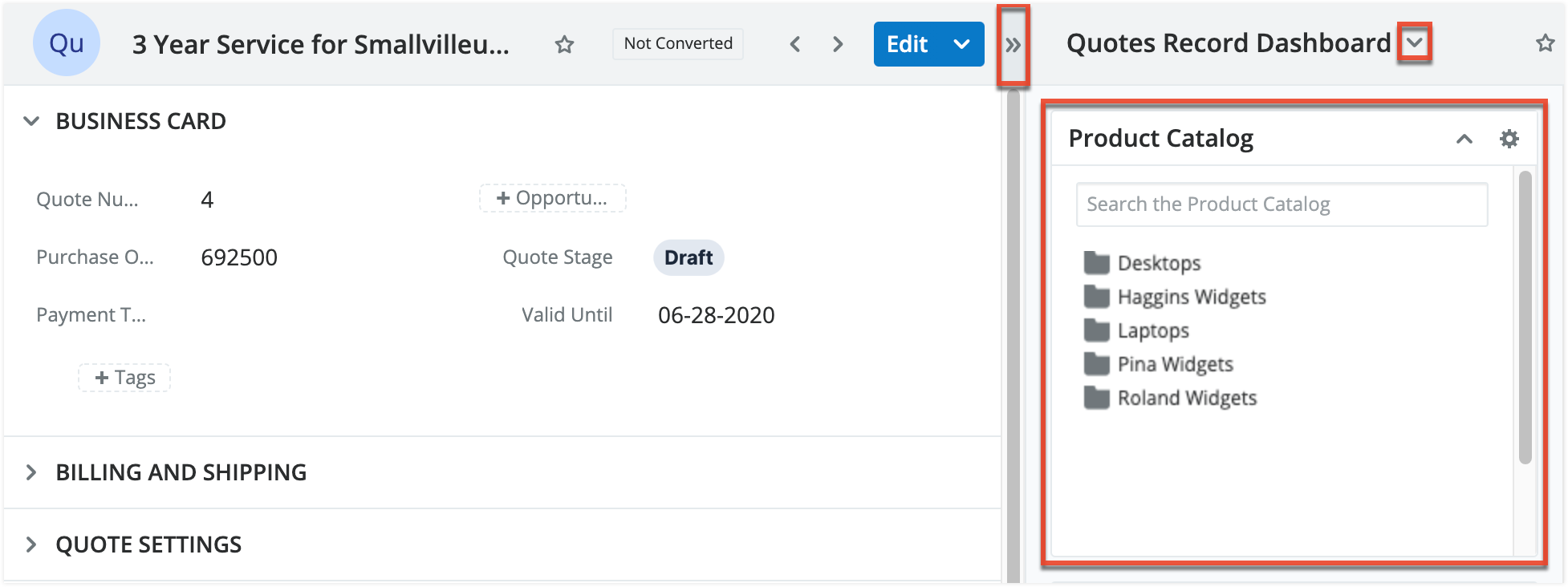Image resolution: width=1568 pixels, height=587 pixels.
Task: Expand the Billing and Shipping section
Action: pos(31,472)
